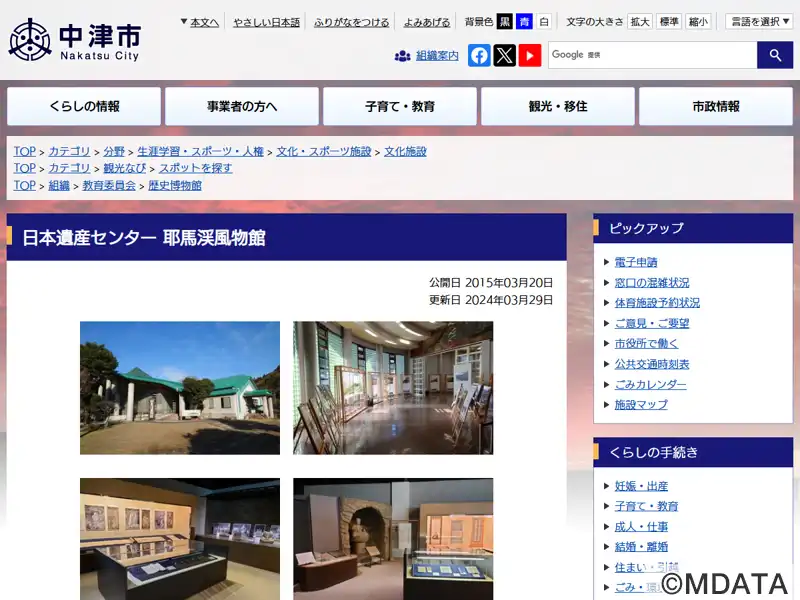Click the blue search magnifier button

(775, 55)
